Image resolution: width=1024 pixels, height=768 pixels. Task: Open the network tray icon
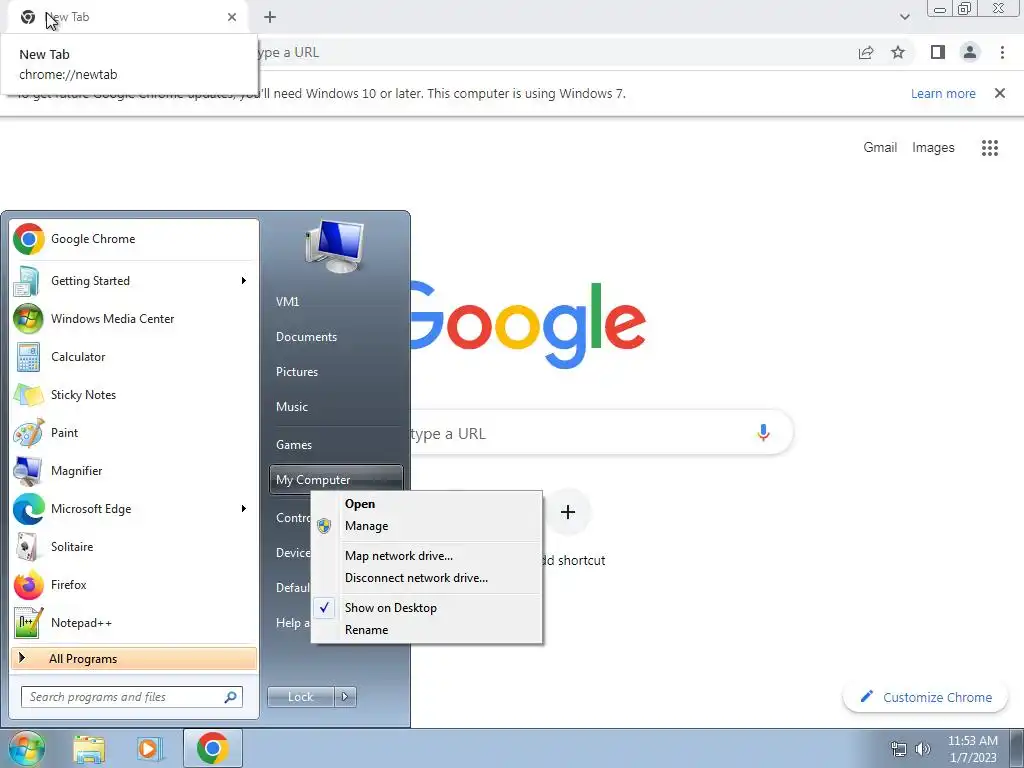click(899, 749)
